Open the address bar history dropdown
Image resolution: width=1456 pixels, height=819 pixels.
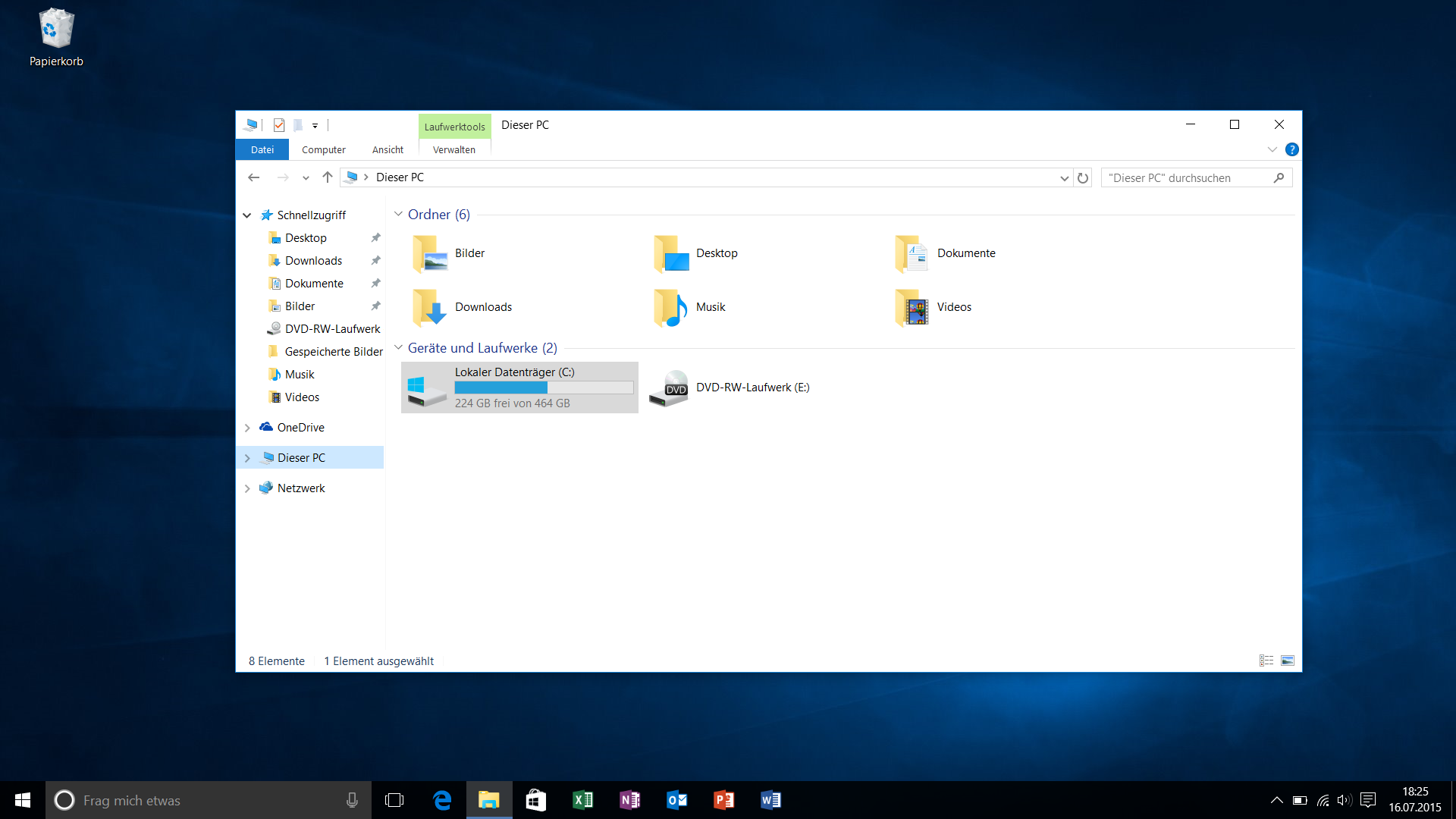click(x=1064, y=177)
